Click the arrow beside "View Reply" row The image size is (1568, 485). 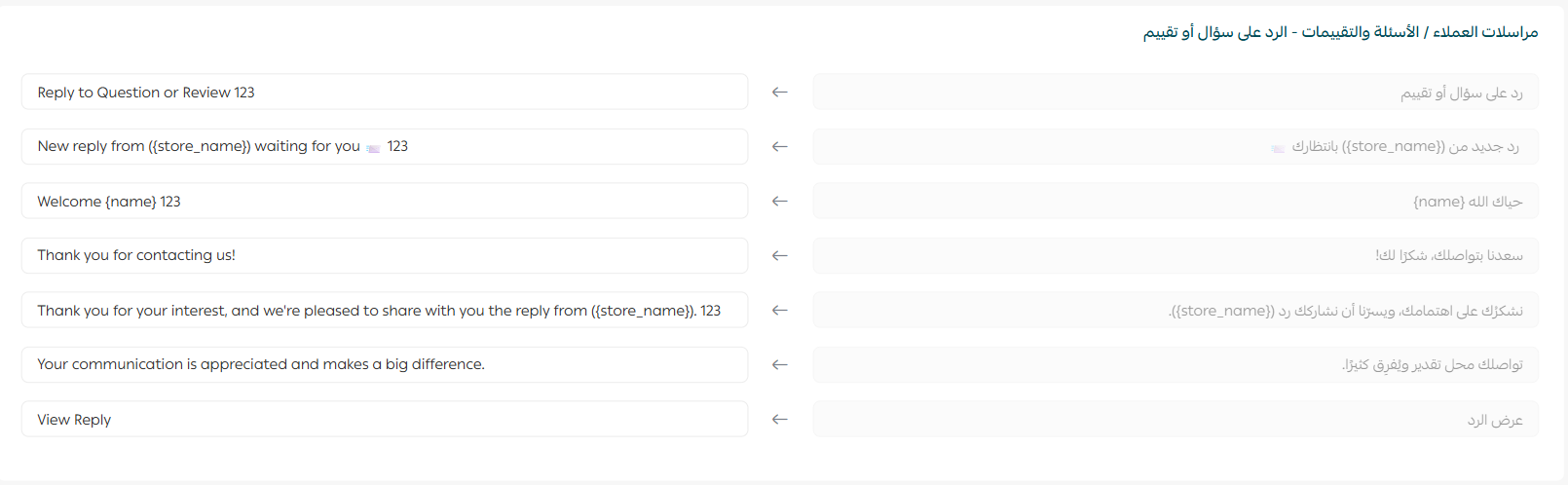pyautogui.click(x=779, y=420)
